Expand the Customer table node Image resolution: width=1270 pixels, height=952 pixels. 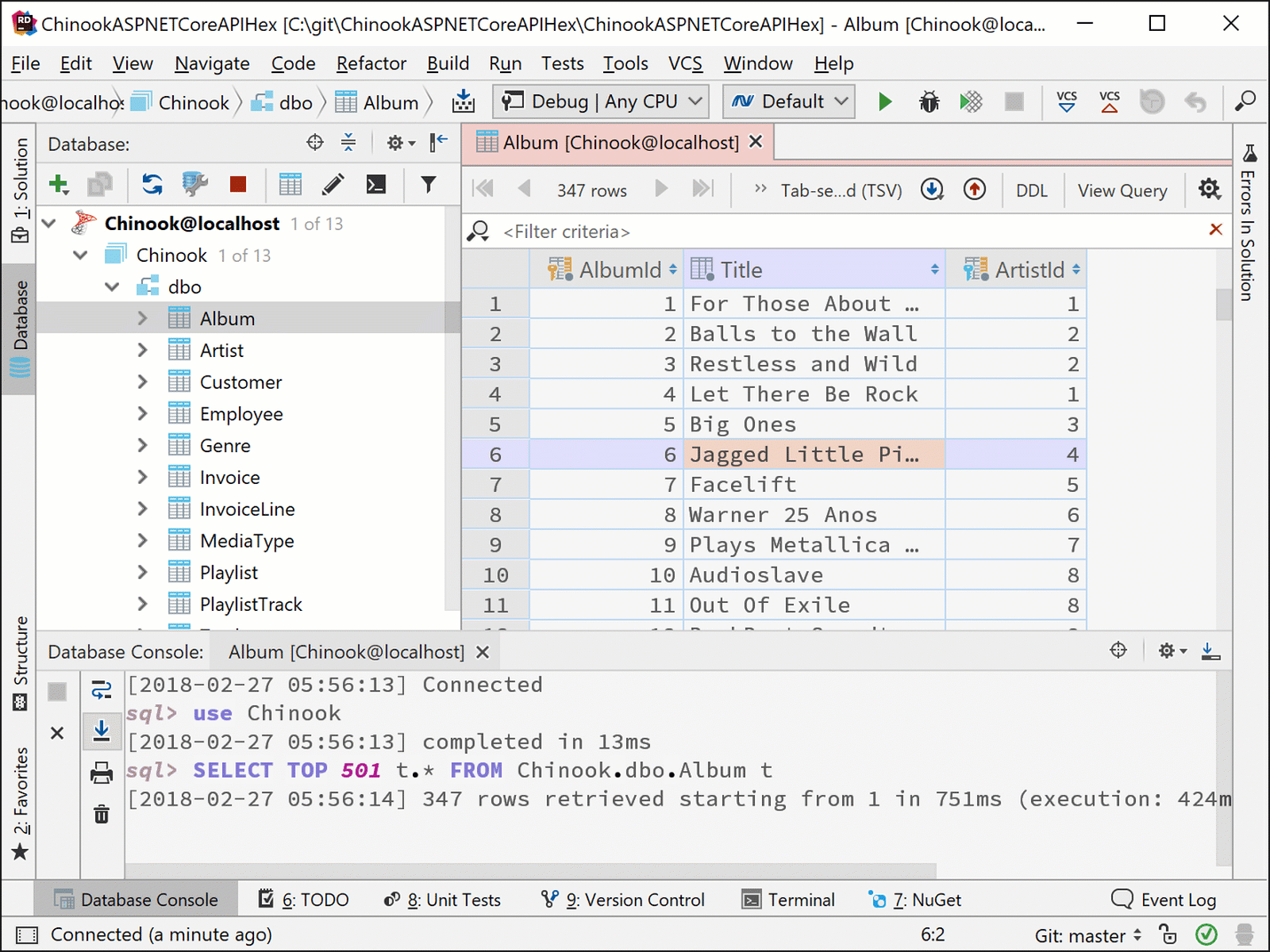[x=142, y=382]
